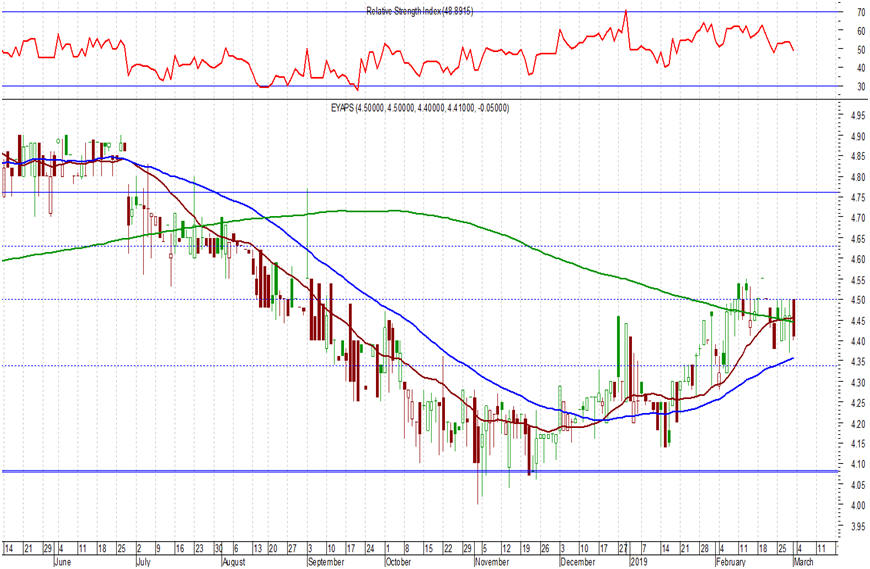This screenshot has width=870, height=569.
Task: Click date label 16 on the time axis
Action: [180, 548]
